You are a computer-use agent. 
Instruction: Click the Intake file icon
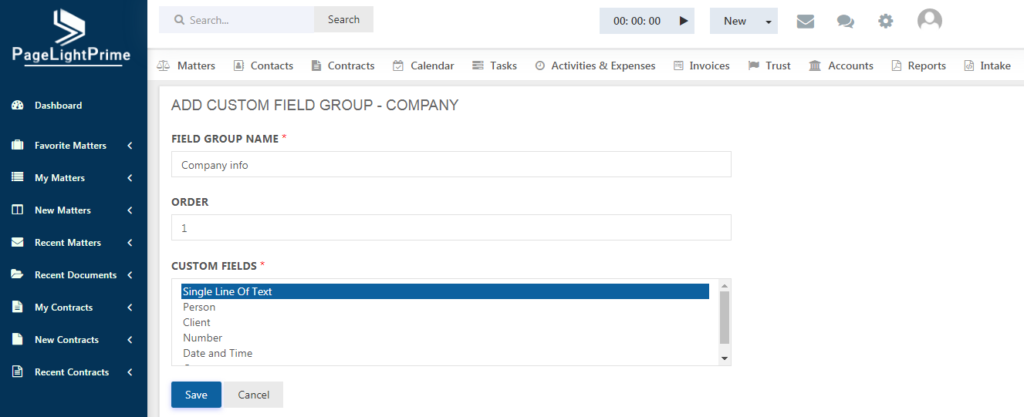[969, 66]
